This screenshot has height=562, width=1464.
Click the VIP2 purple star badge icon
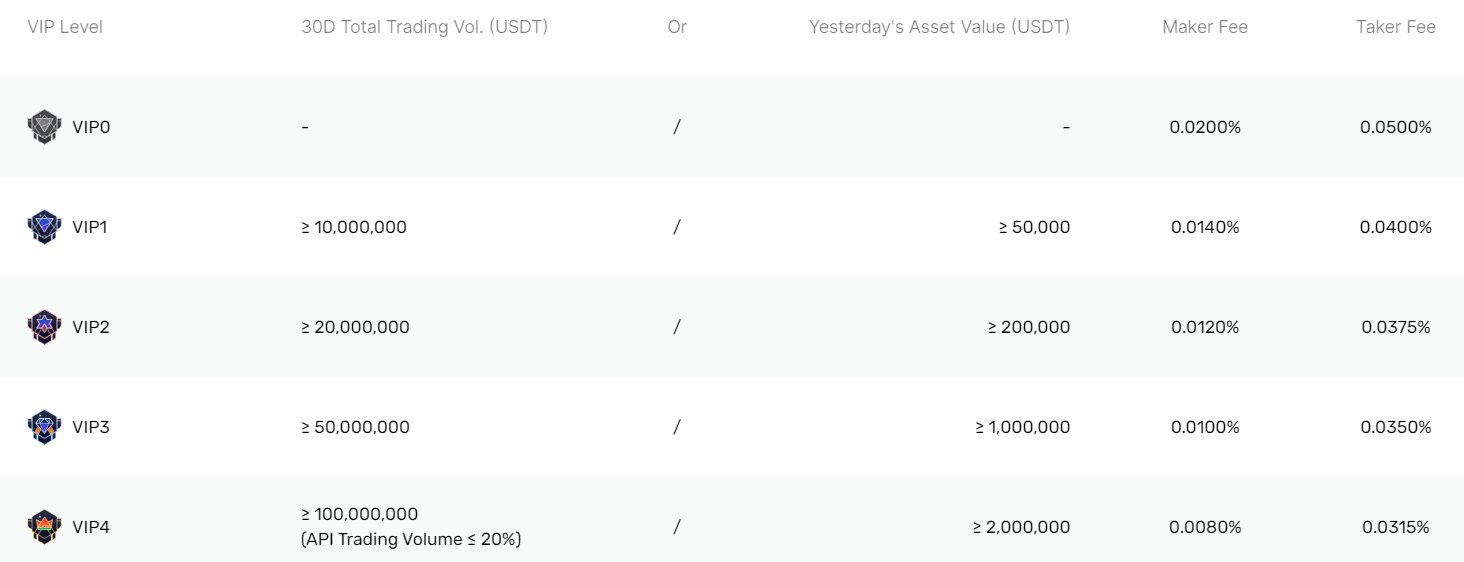click(44, 327)
